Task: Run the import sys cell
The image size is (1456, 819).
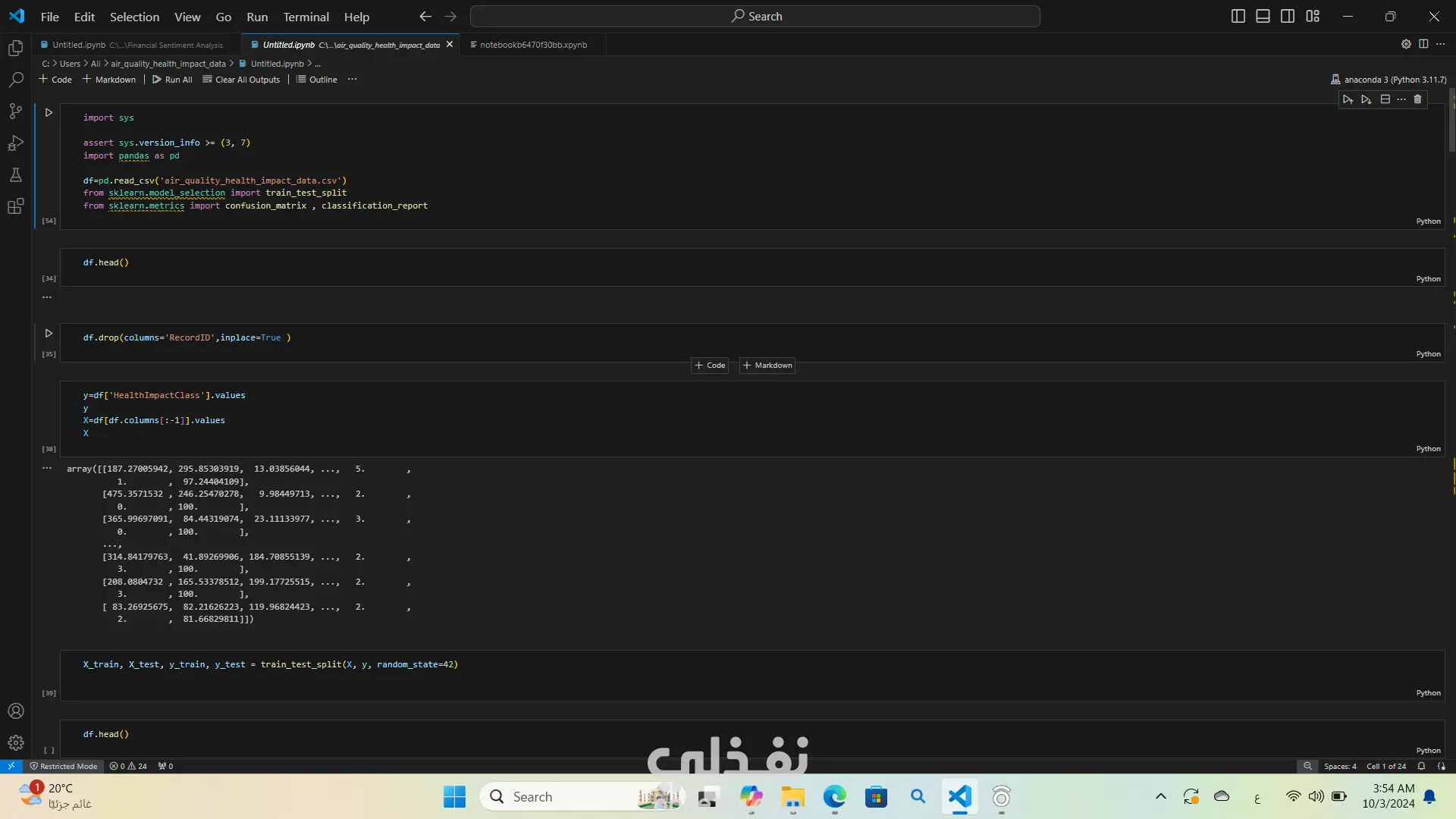Action: pos(49,113)
